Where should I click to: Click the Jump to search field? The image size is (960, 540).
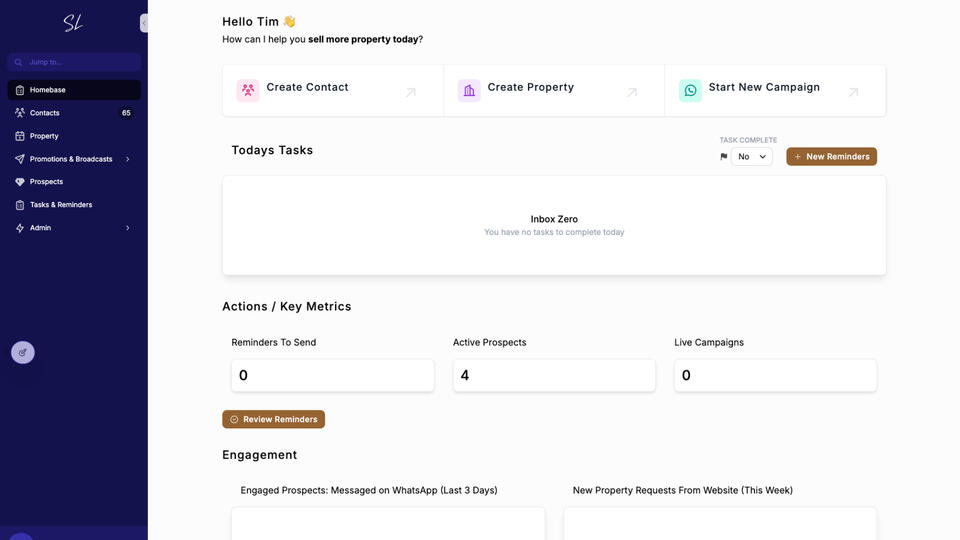(74, 62)
